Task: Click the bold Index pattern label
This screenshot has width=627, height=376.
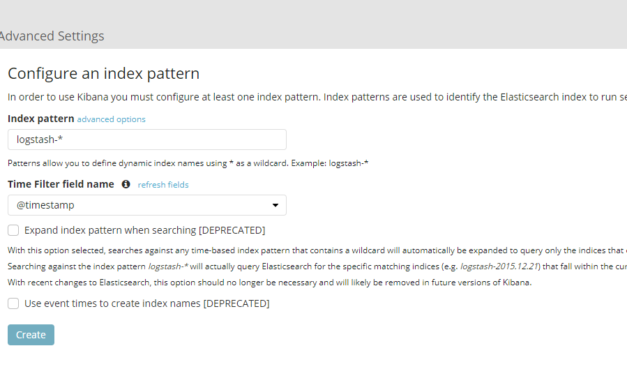Action: pyautogui.click(x=41, y=119)
